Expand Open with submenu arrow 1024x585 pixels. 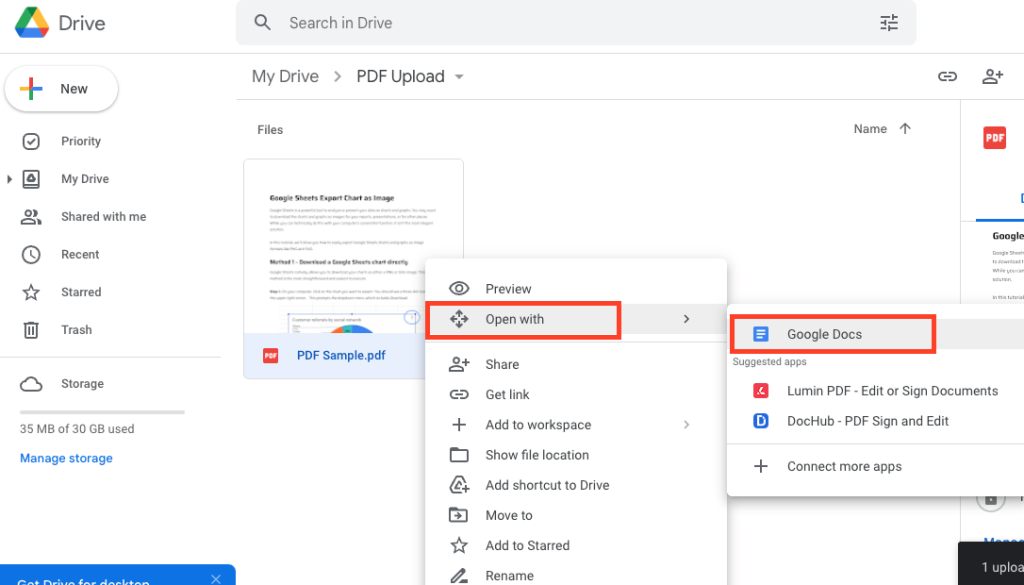click(686, 319)
